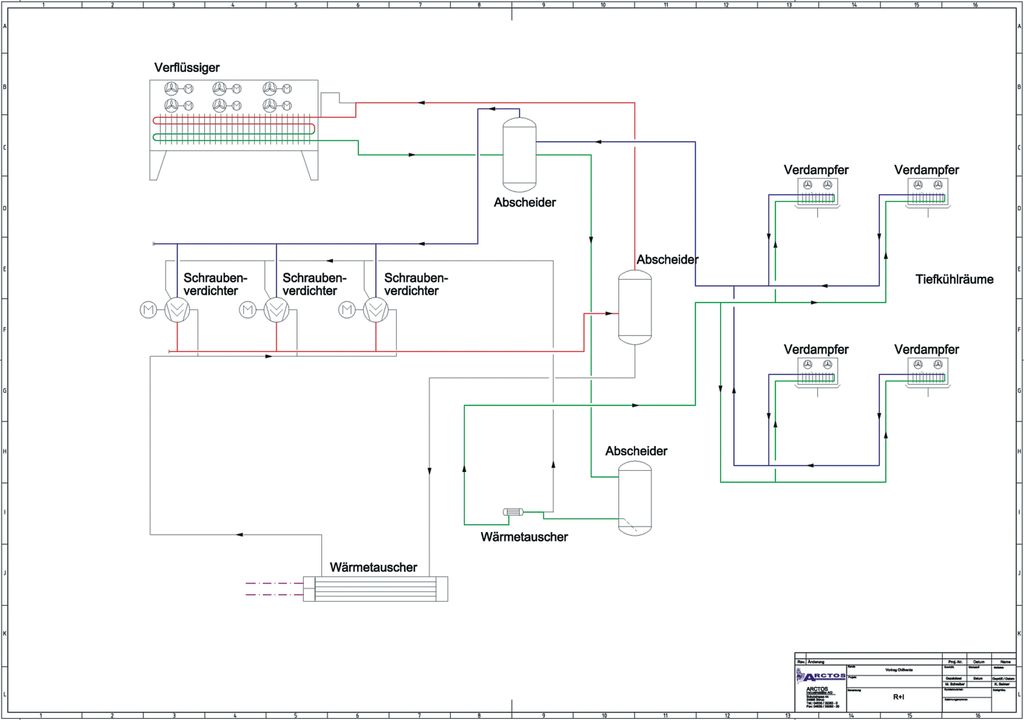The width and height of the screenshot is (1024, 720).
Task: Click the bottom-left Verdampfer evaporator symbol
Action: click(x=816, y=371)
